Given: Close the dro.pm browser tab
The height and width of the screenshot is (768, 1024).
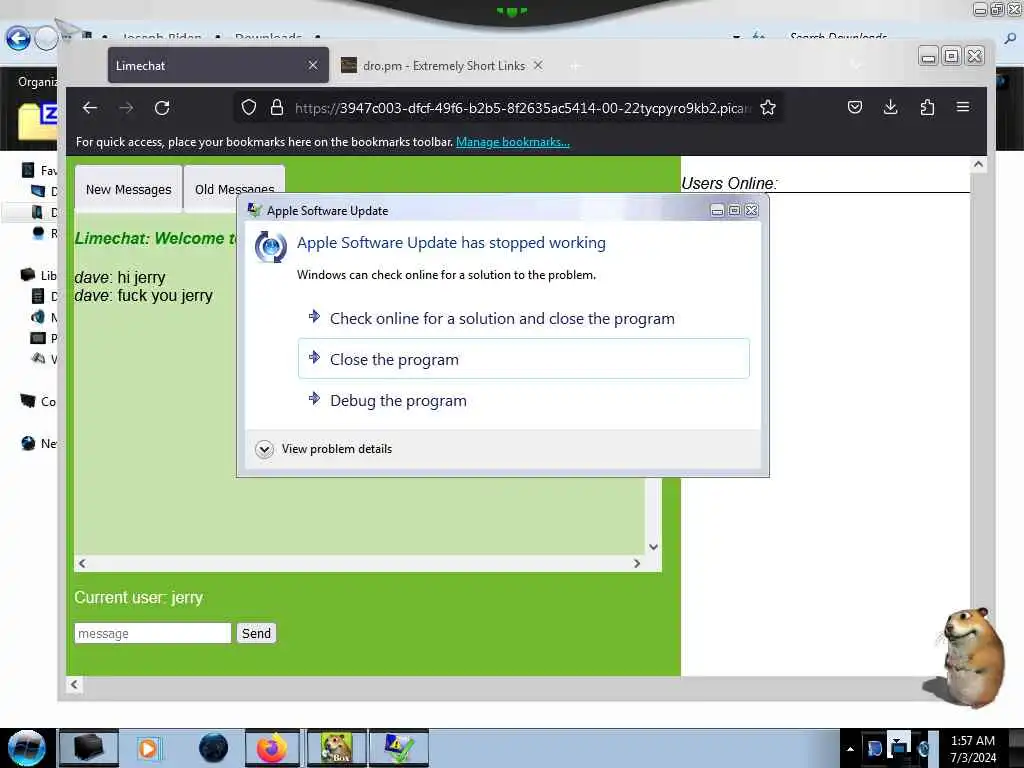Looking at the screenshot, I should pos(538,65).
